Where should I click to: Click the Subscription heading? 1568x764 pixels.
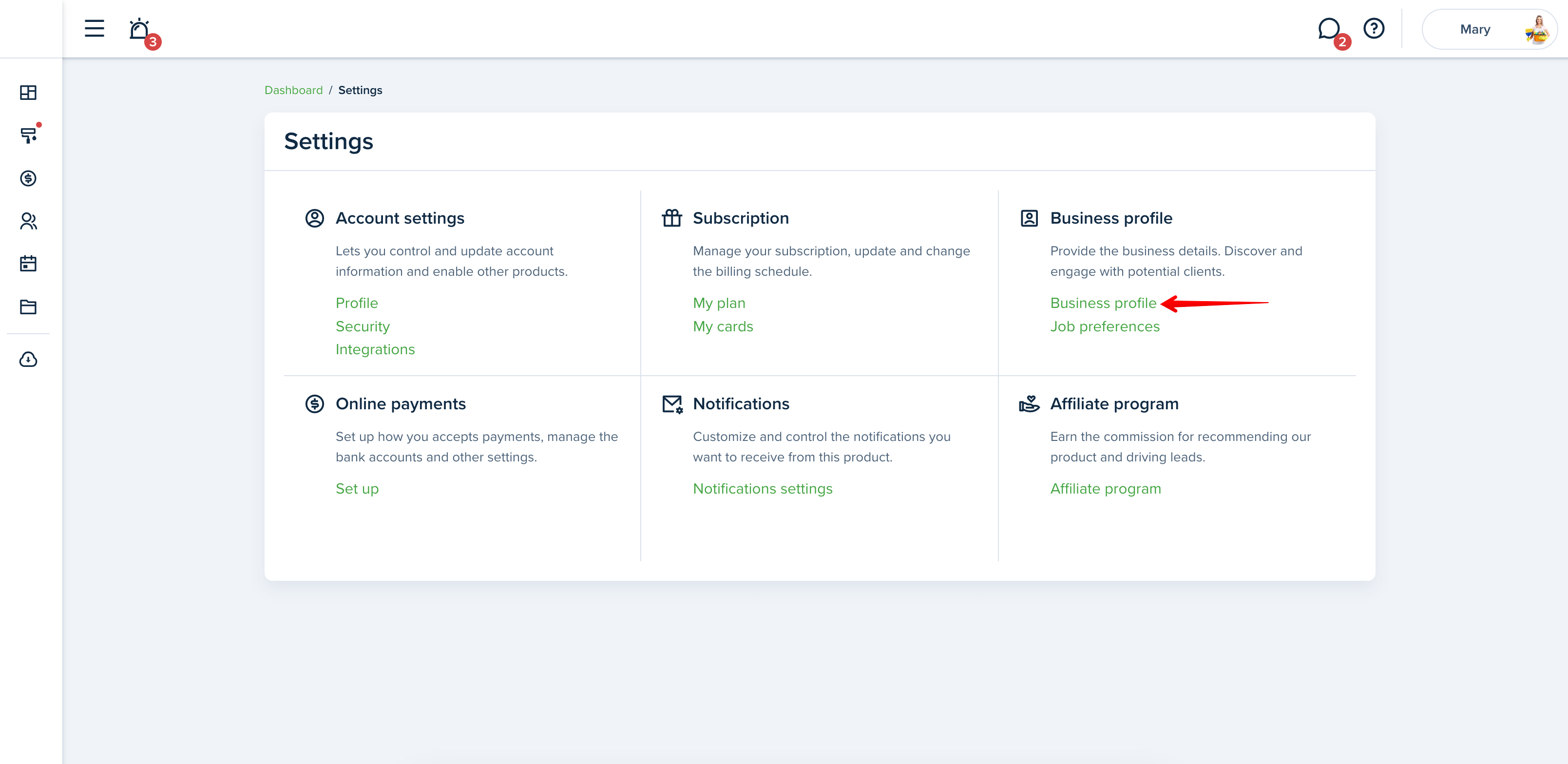(x=741, y=218)
